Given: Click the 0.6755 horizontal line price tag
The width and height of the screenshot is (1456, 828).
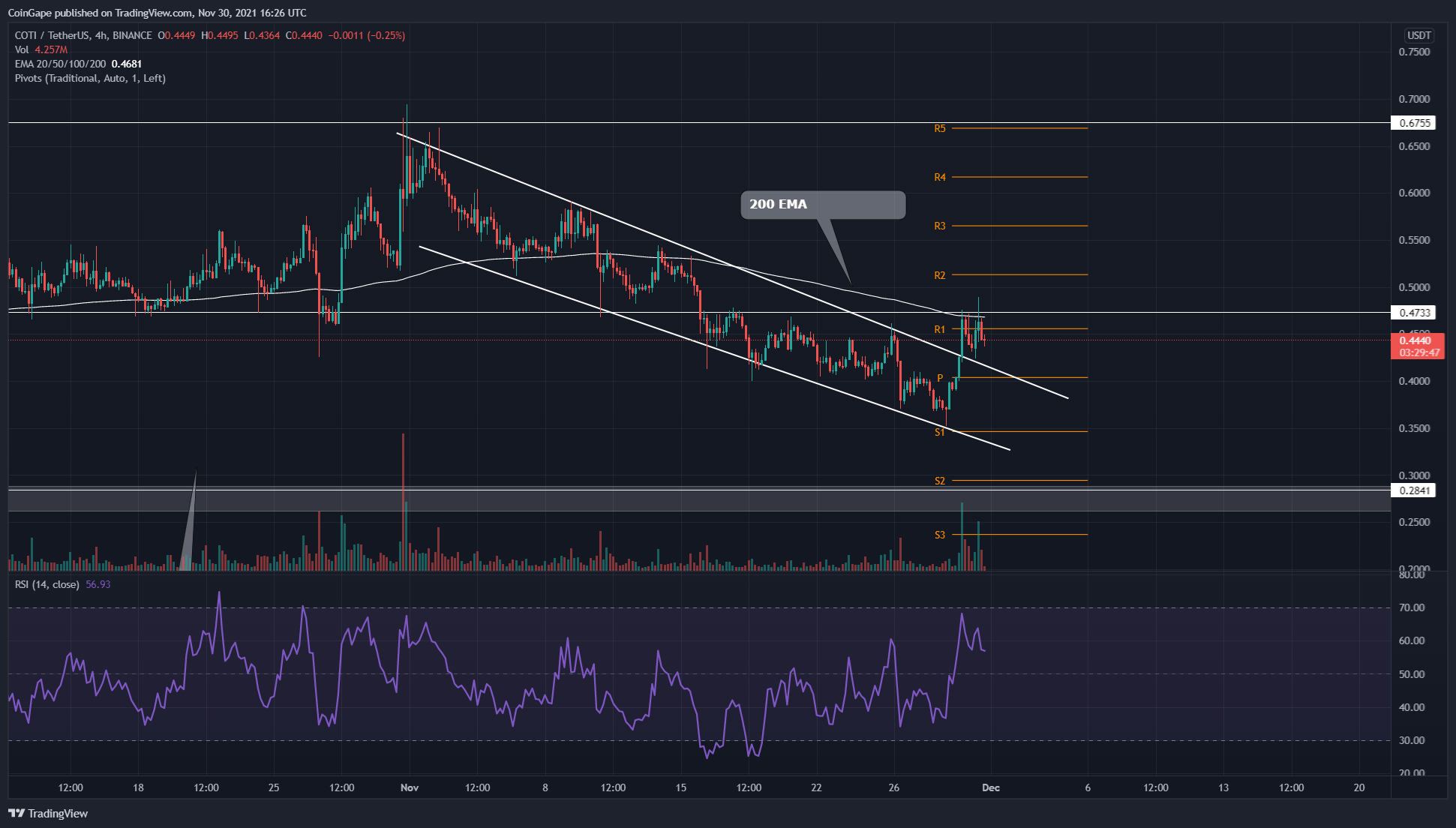Looking at the screenshot, I should (1413, 123).
